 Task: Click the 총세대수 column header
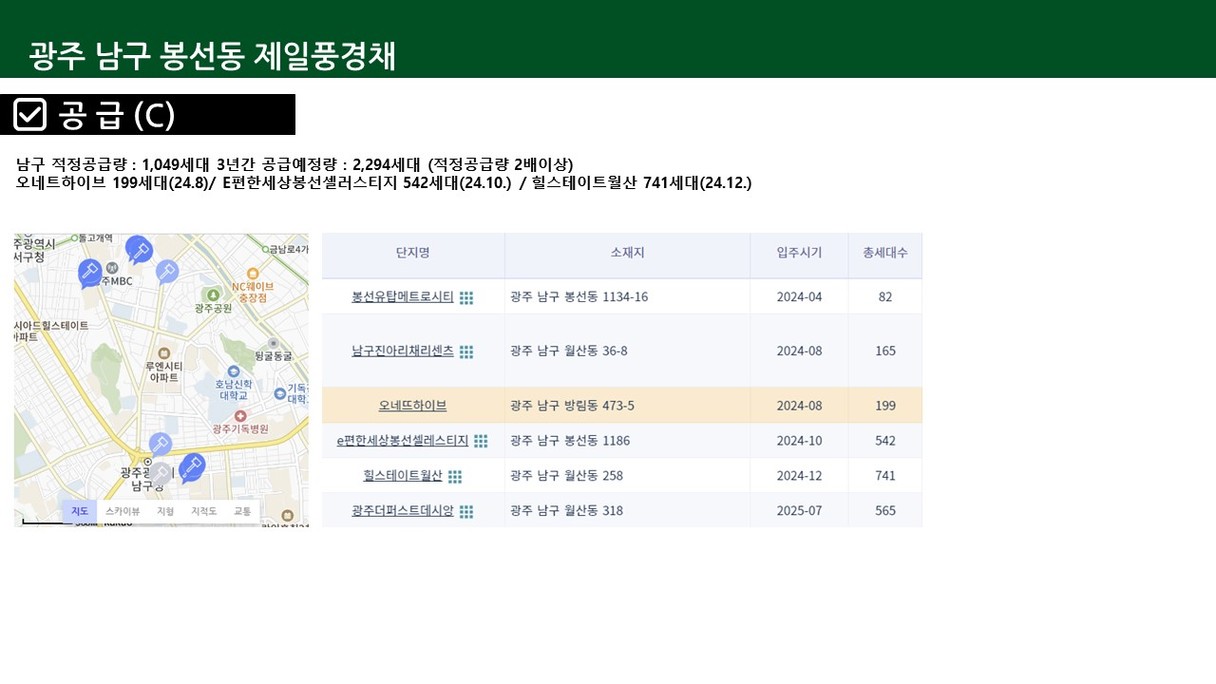pyautogui.click(x=886, y=254)
